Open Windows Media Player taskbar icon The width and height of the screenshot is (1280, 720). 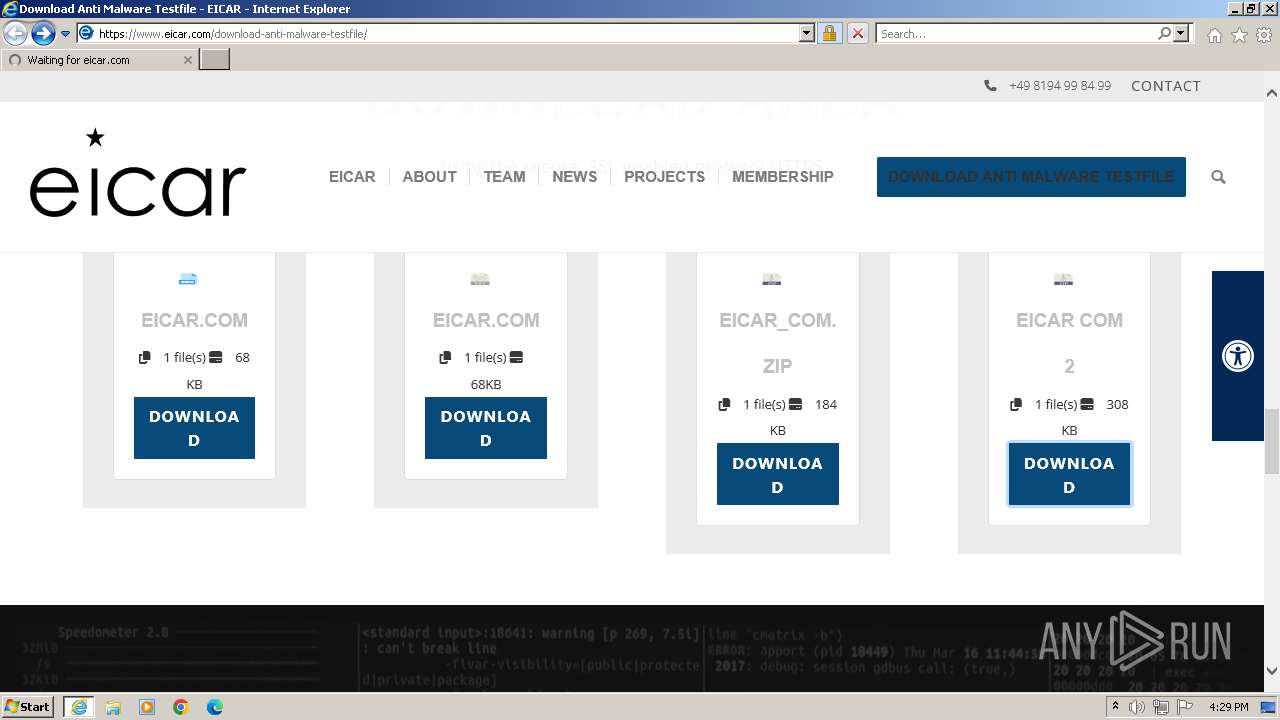pyautogui.click(x=147, y=707)
